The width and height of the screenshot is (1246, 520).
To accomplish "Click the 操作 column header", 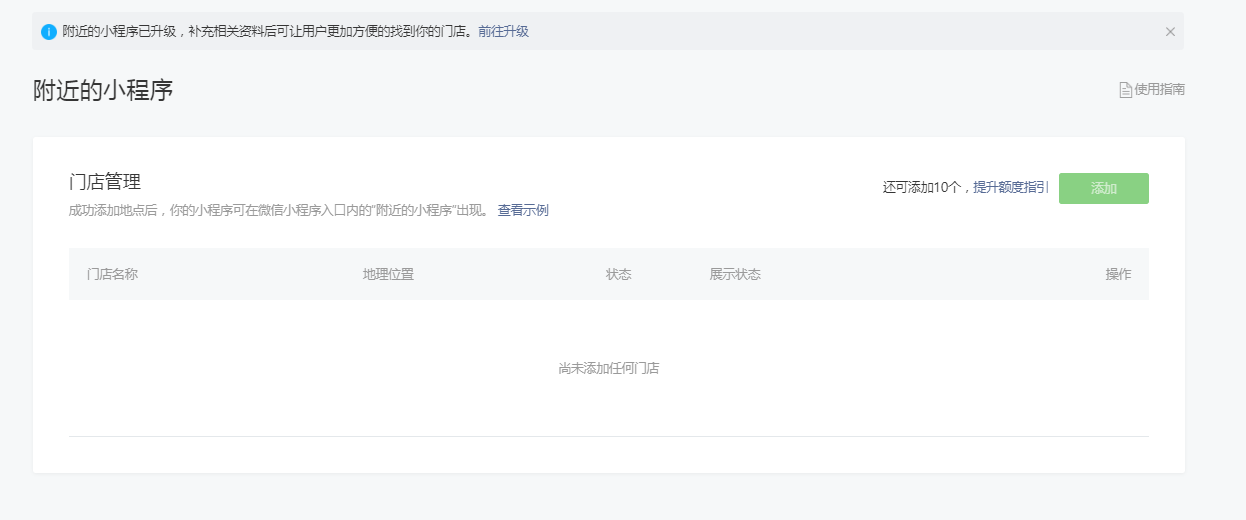I will point(1118,274).
